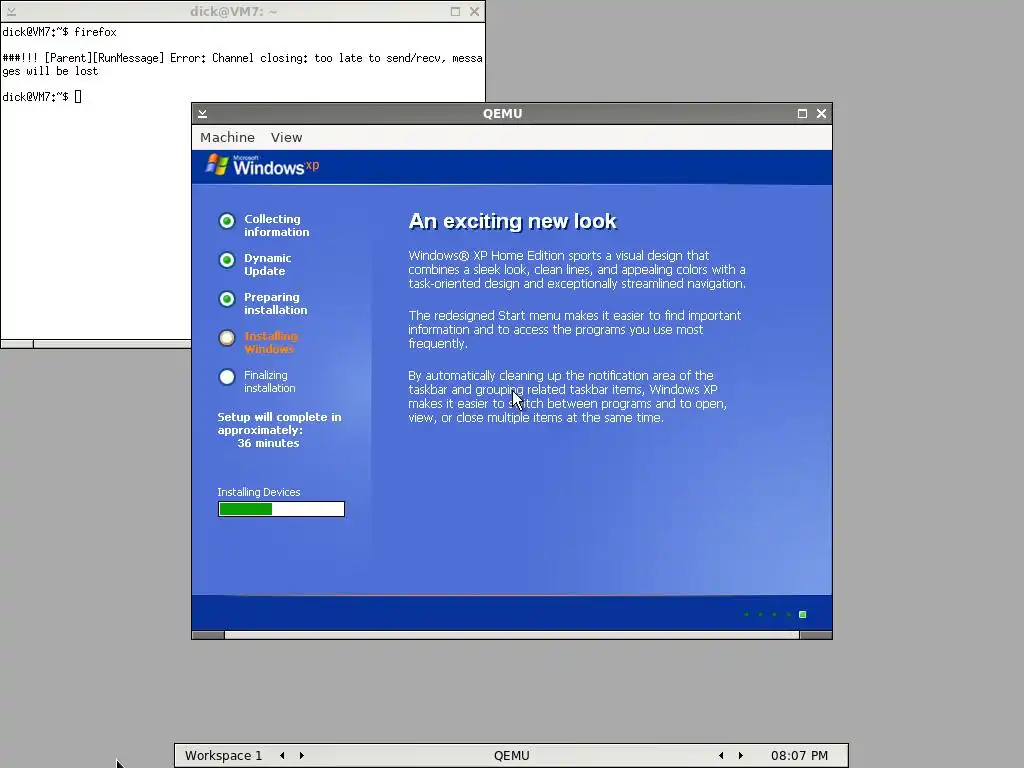1024x768 pixels.
Task: Click the Installing Devices label
Action: pos(259,492)
